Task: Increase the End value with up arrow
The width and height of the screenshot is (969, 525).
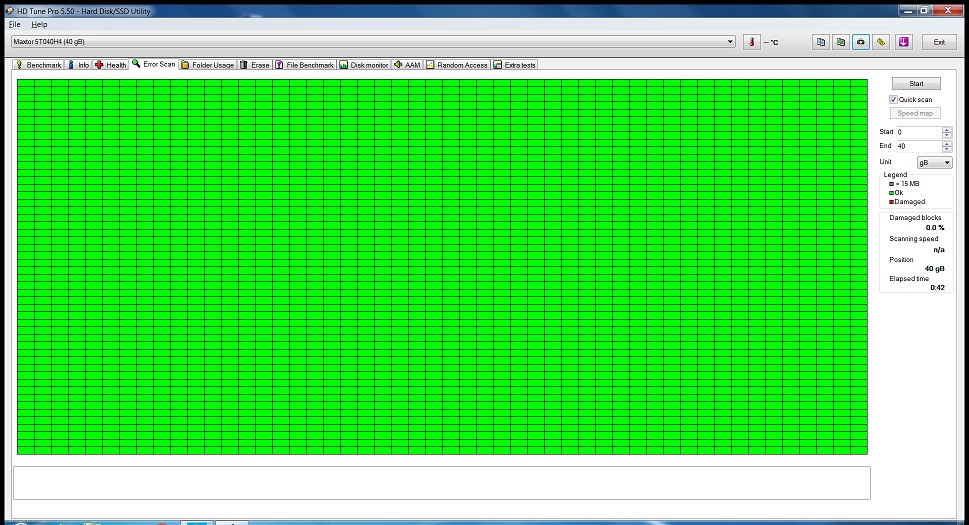Action: click(947, 143)
